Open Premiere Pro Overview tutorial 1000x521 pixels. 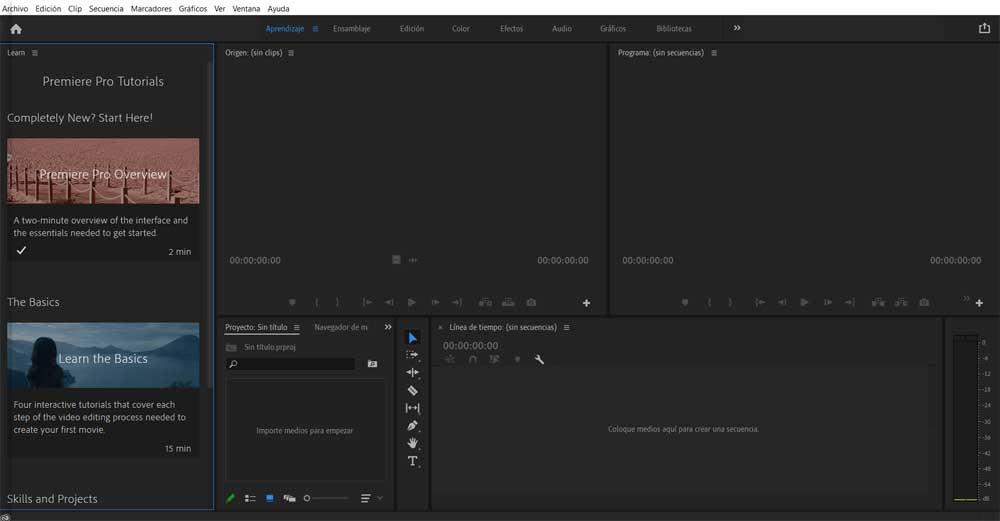(103, 172)
